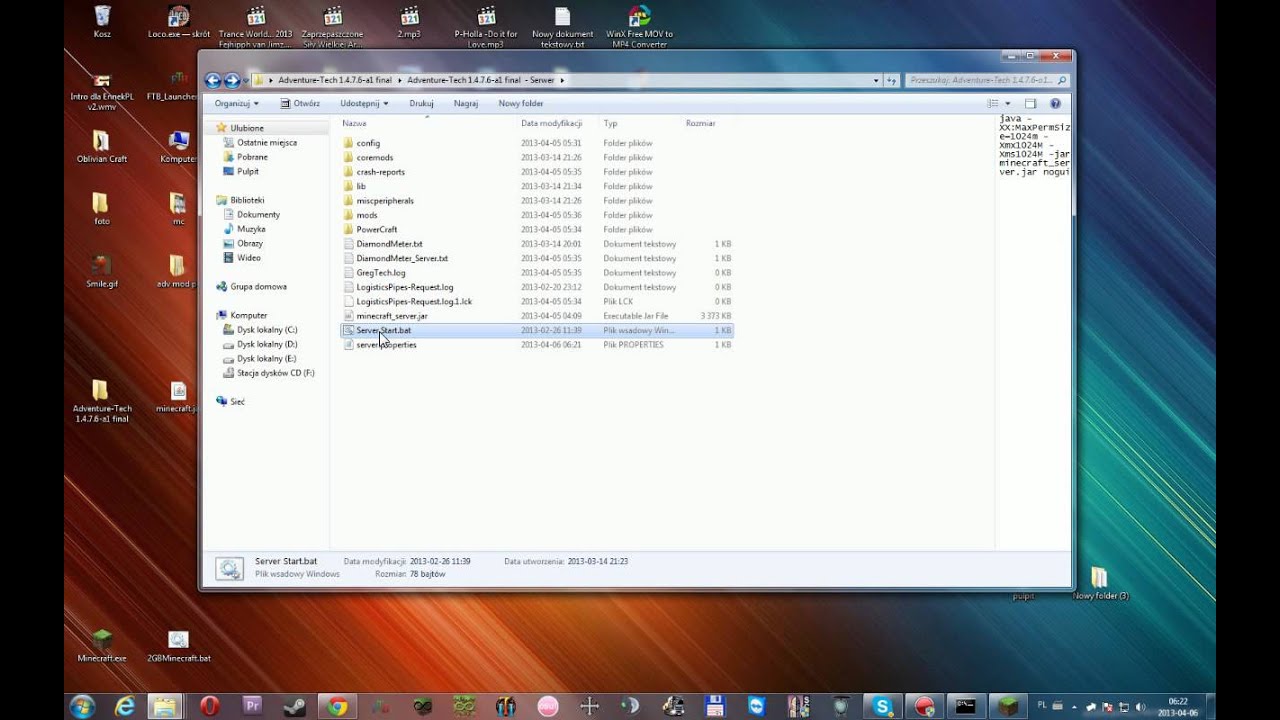Viewport: 1280px width, 720px height.
Task: Open Dysk lokalny (C:)
Action: point(267,329)
